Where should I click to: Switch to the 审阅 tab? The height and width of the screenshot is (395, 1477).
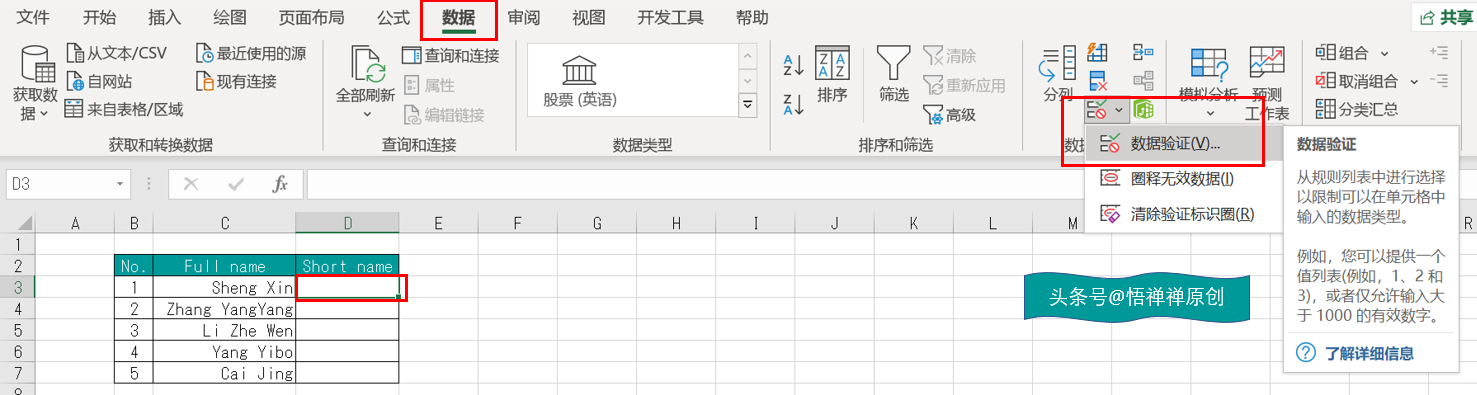click(523, 17)
